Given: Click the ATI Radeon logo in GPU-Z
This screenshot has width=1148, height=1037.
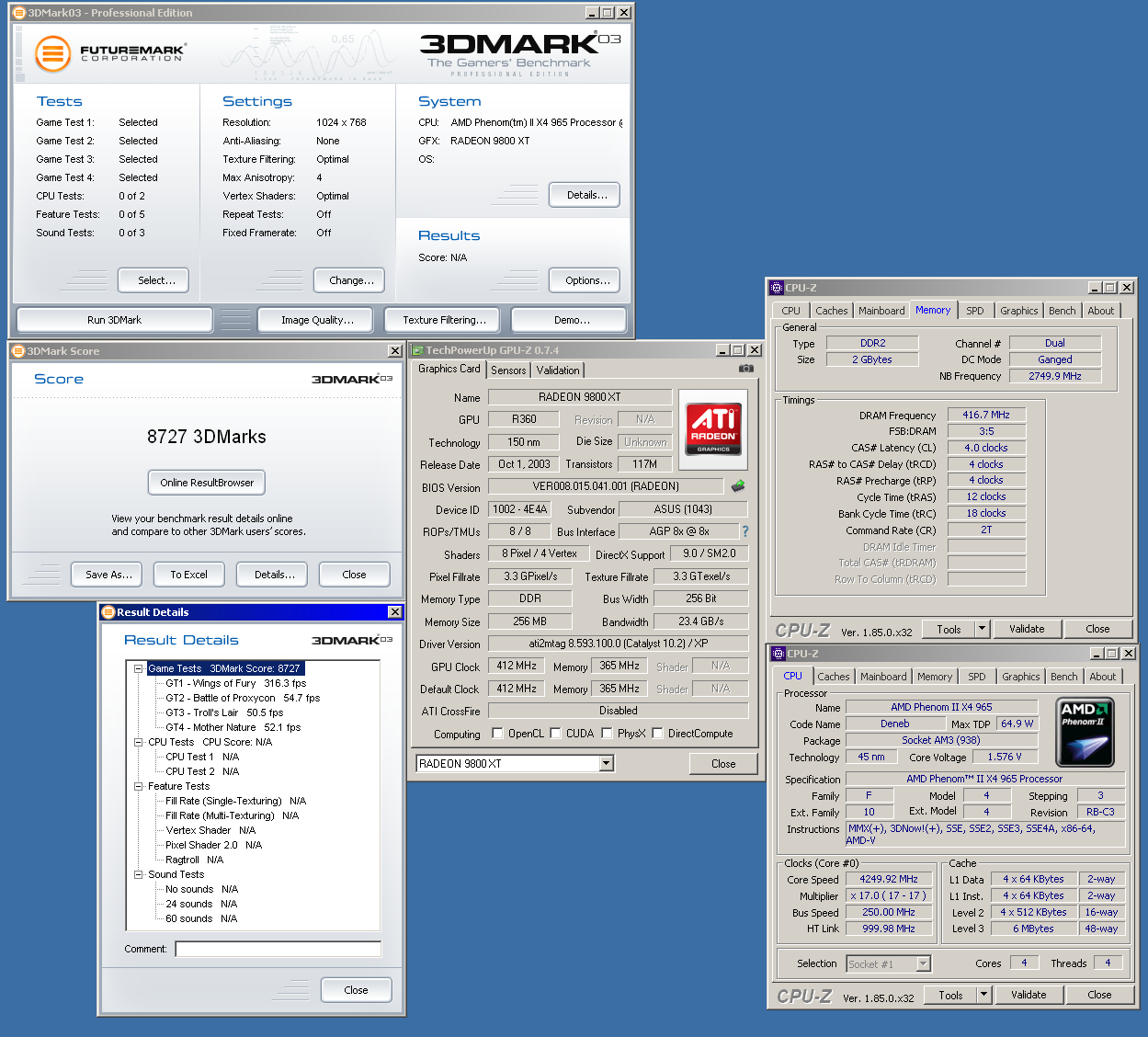Looking at the screenshot, I should tap(713, 429).
